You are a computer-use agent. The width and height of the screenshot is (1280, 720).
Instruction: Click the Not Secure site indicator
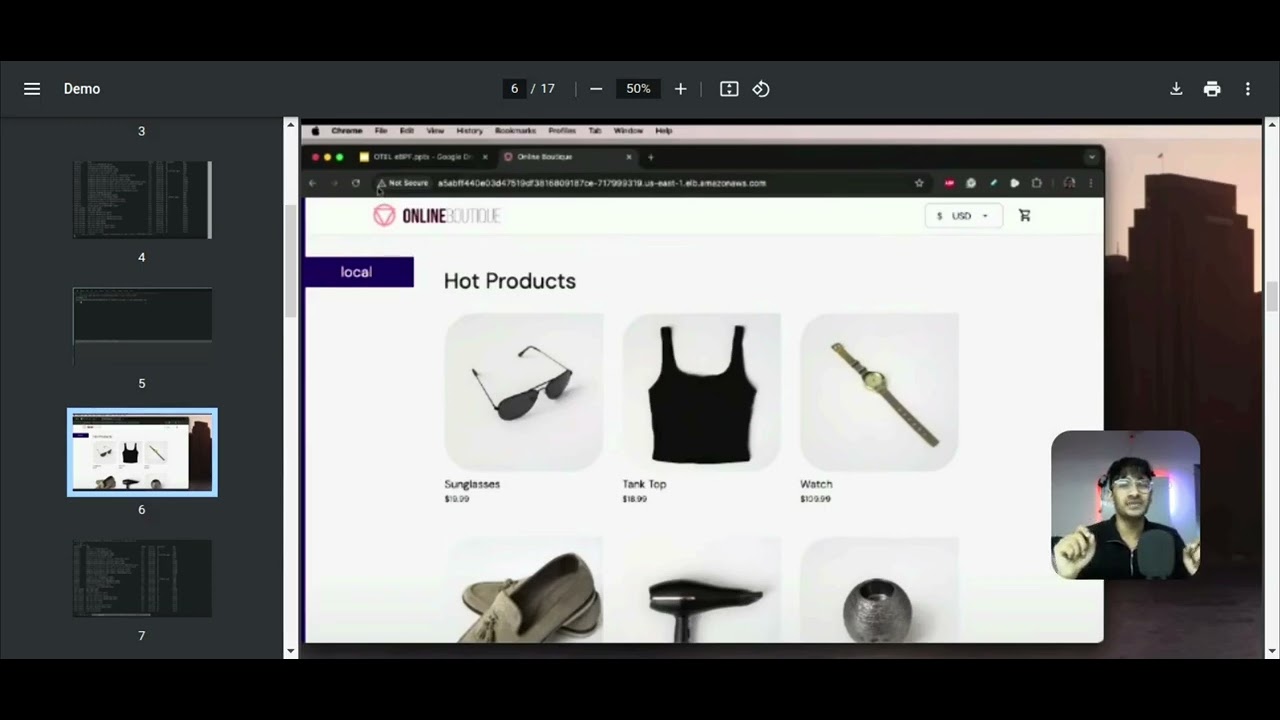(x=402, y=183)
